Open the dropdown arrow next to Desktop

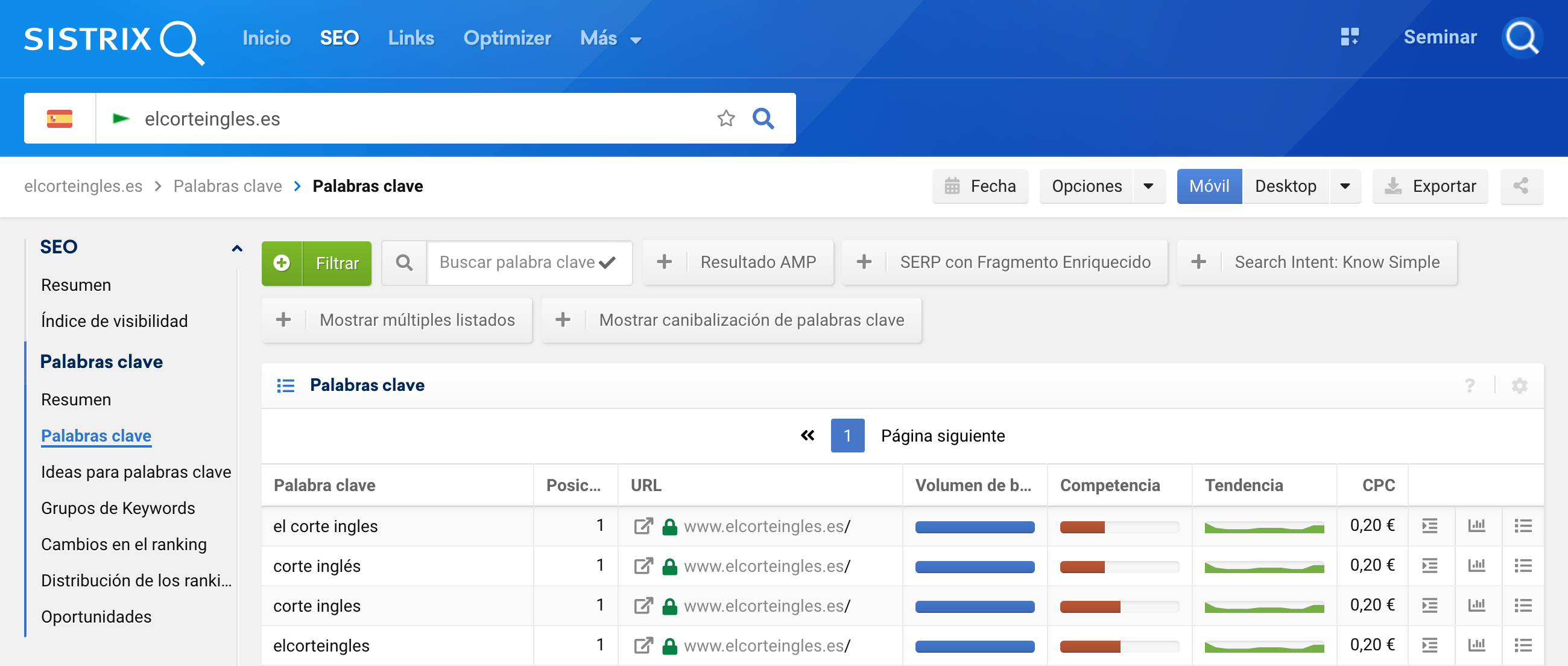point(1345,186)
